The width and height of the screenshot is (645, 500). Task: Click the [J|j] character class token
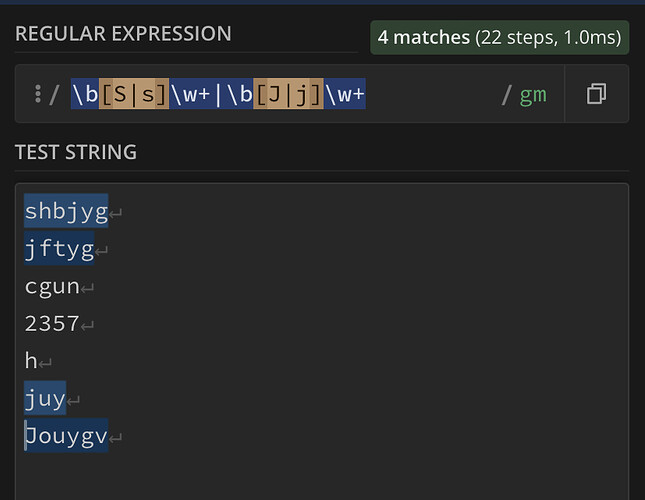[288, 95]
